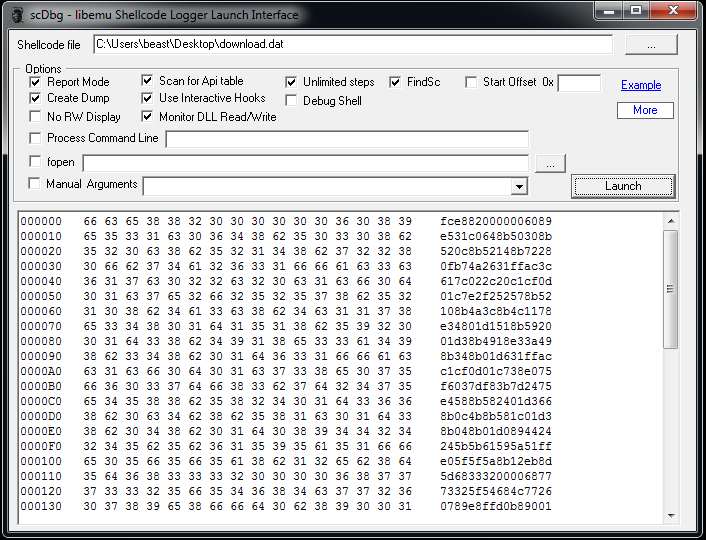Click the scDbg app icon in title bar
Screen dimensions: 706x540
[18, 15]
